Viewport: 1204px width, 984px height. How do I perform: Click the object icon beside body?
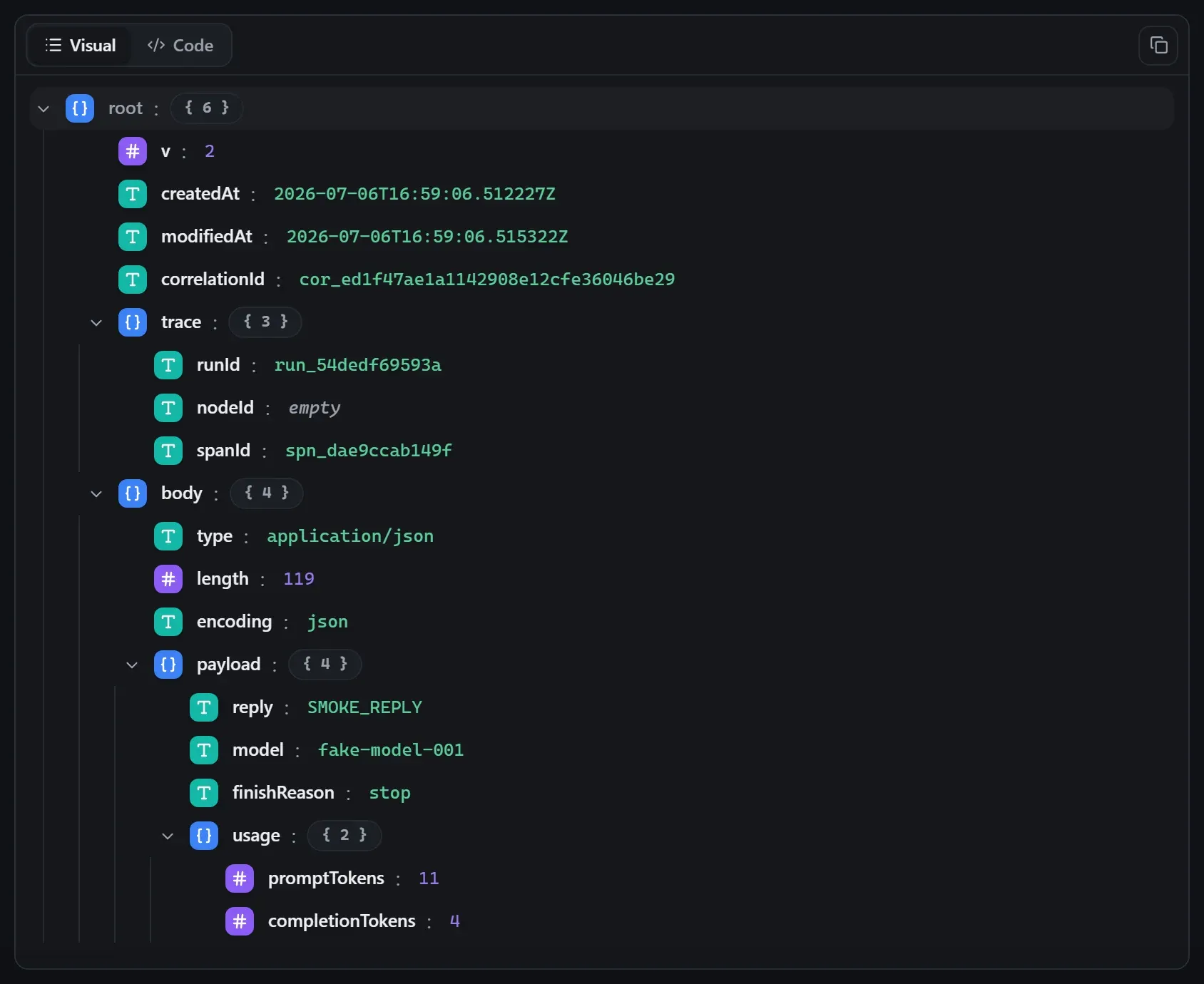(x=133, y=493)
